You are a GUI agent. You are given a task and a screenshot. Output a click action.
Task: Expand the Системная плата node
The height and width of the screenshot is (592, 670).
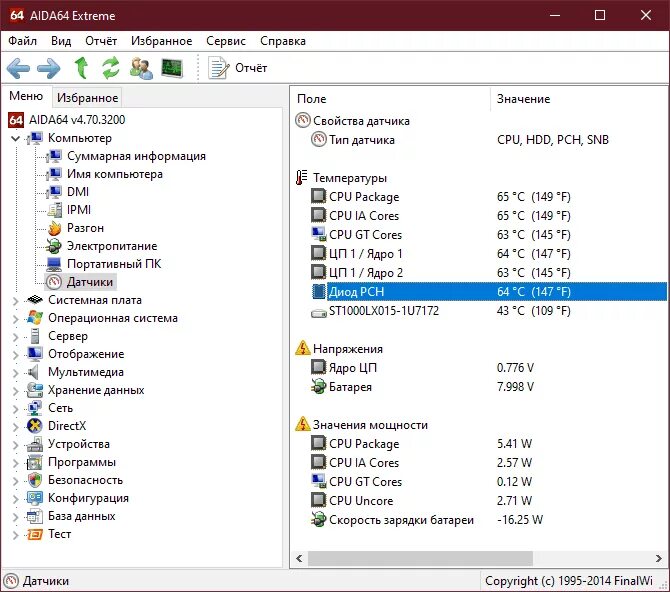(15, 300)
